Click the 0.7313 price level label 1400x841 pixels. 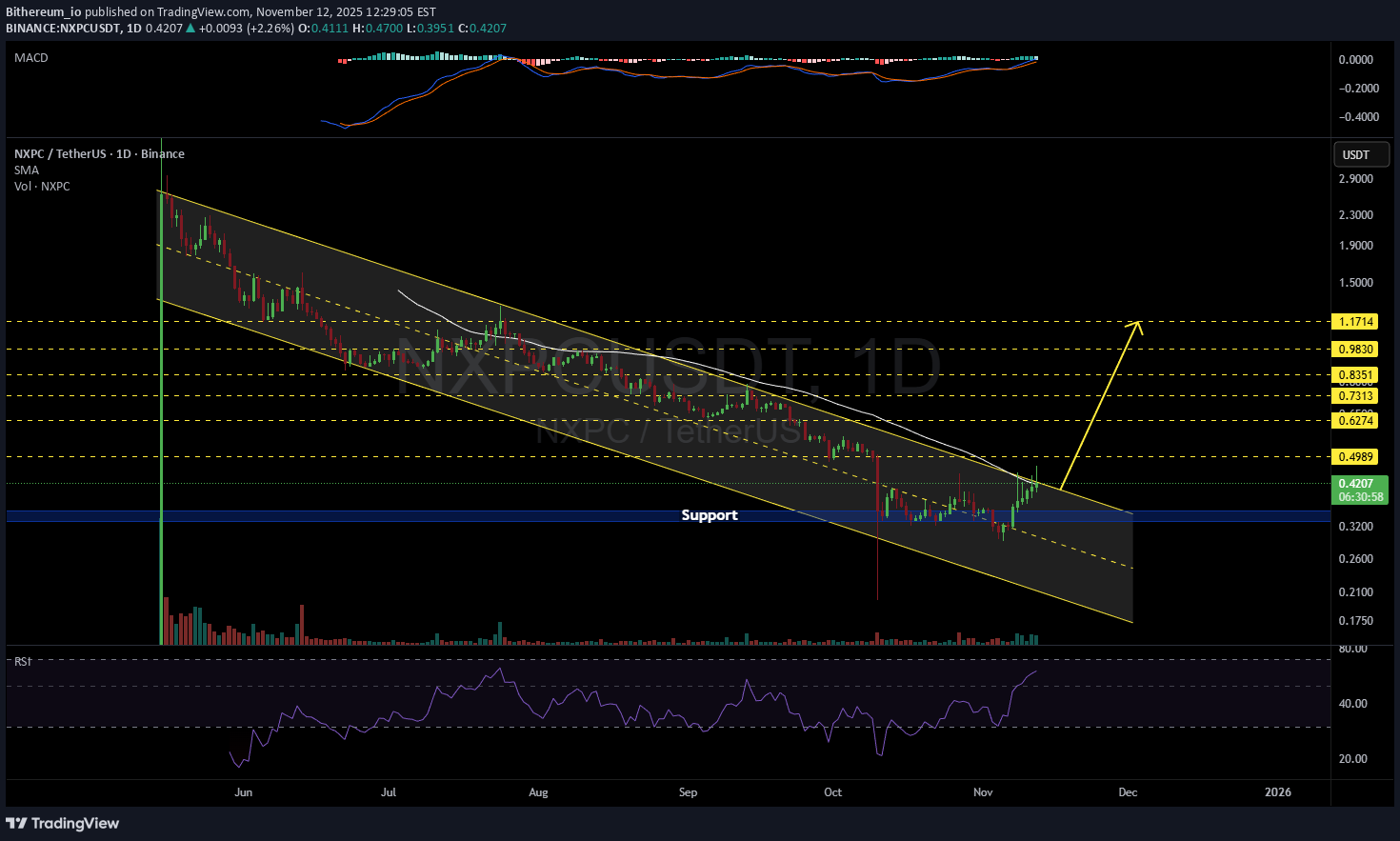pos(1355,396)
